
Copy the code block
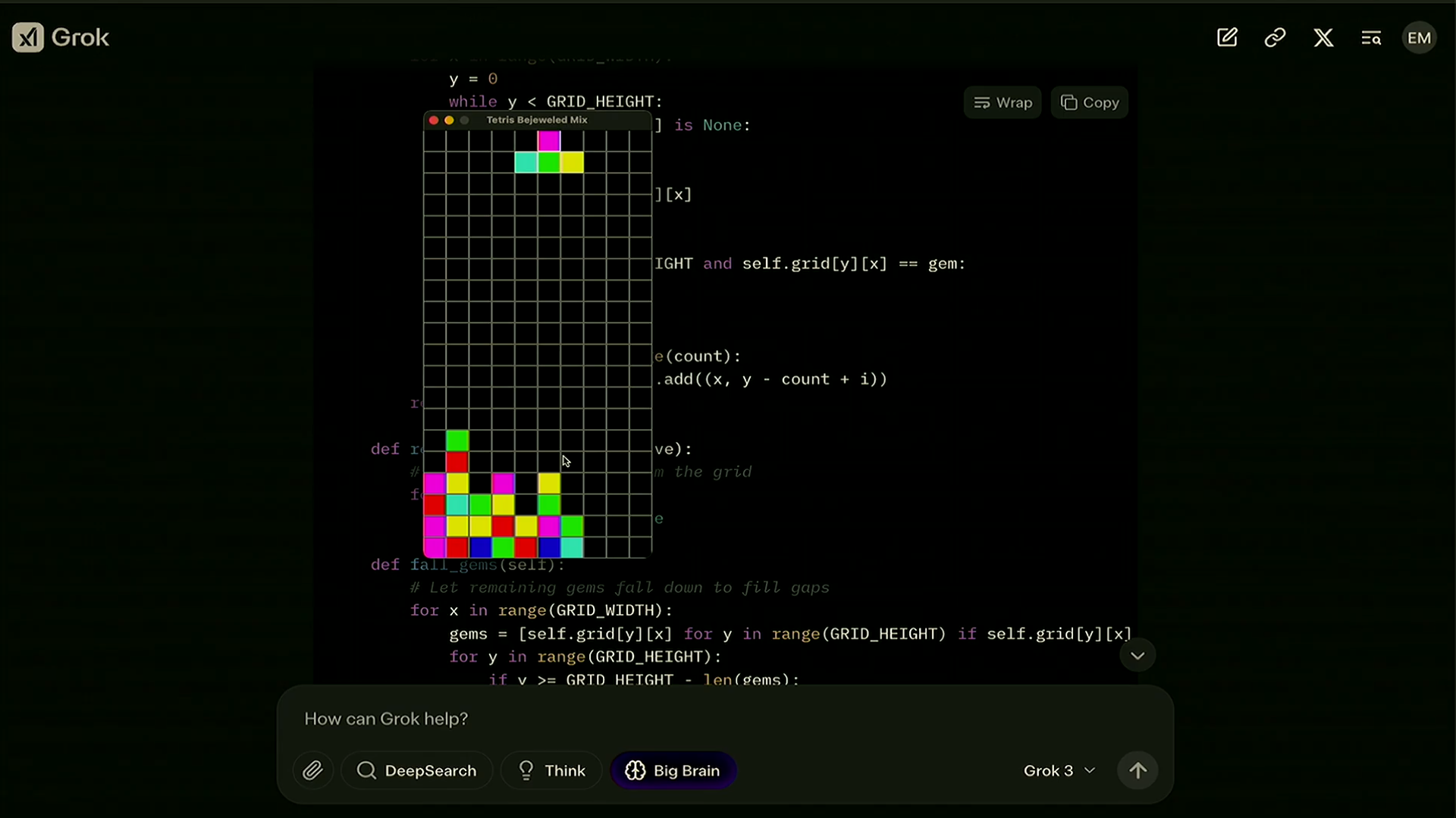(x=1090, y=102)
